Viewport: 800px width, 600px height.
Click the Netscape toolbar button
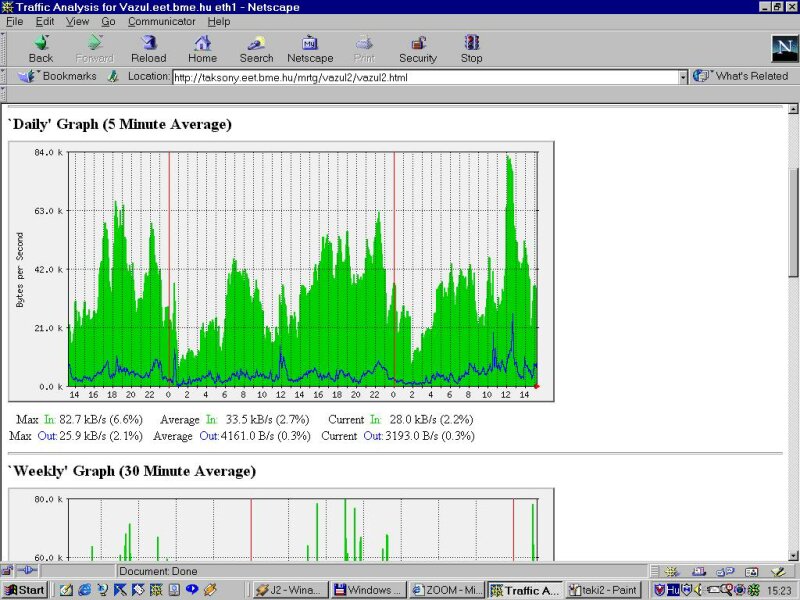pos(310,48)
